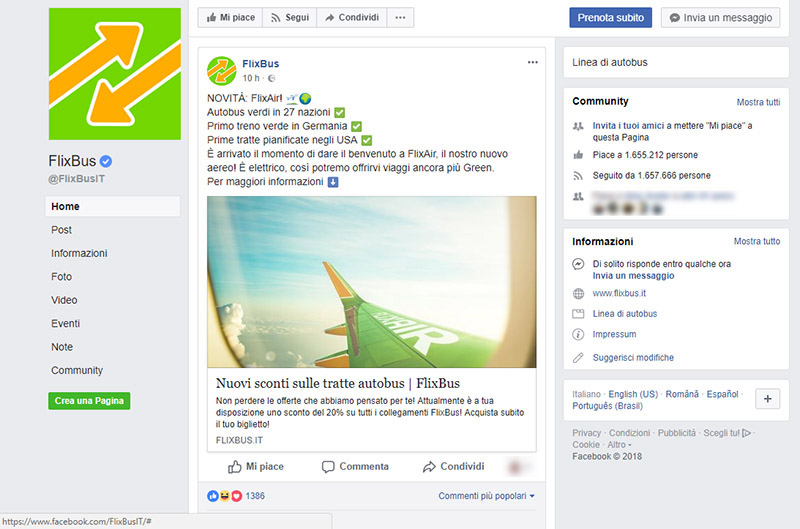Open the post's three-dot options menu
Viewport: 800px width, 529px height.
point(533,62)
